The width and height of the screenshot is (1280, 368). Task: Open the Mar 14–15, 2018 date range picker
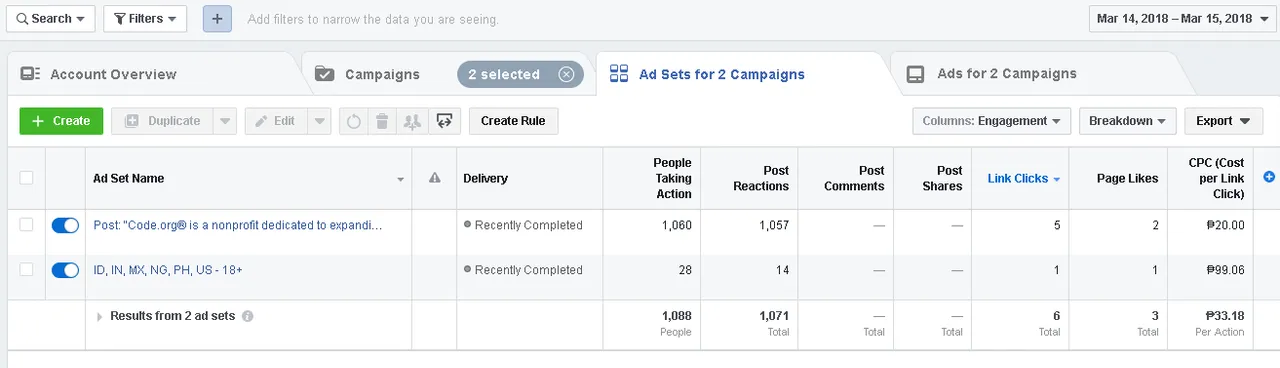click(1183, 19)
